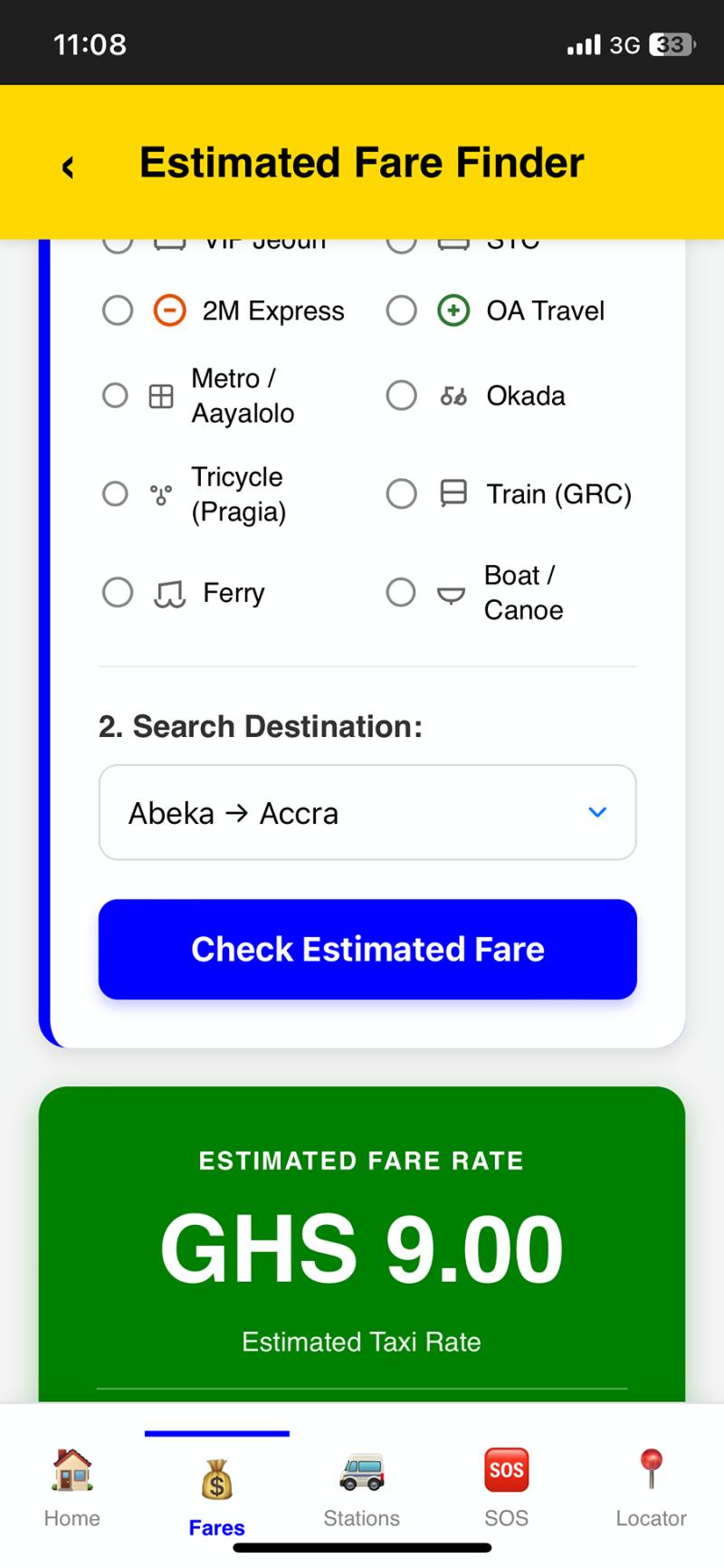Viewport: 724px width, 1568px height.
Task: Switch to the Locator tab
Action: (651, 1490)
